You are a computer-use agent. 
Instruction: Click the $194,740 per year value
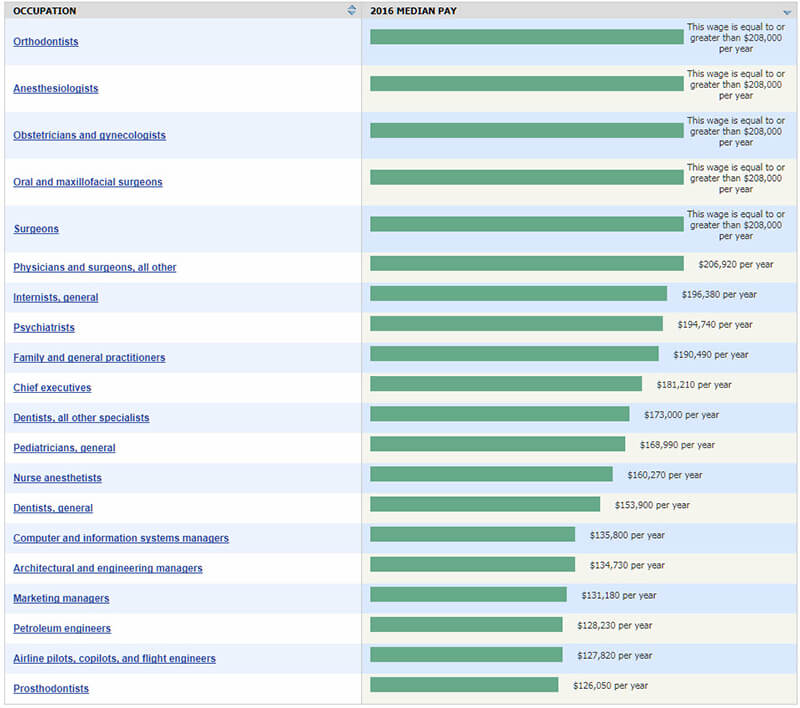point(715,324)
